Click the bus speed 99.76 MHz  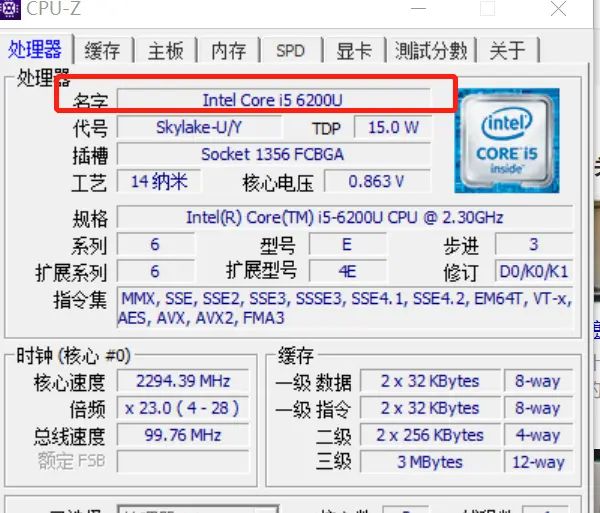[183, 435]
